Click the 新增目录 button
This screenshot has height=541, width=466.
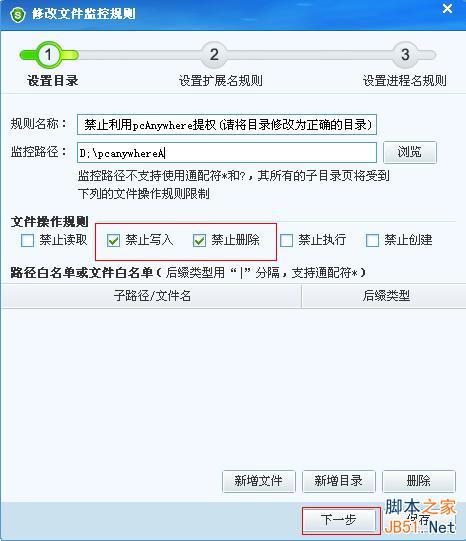(x=338, y=481)
